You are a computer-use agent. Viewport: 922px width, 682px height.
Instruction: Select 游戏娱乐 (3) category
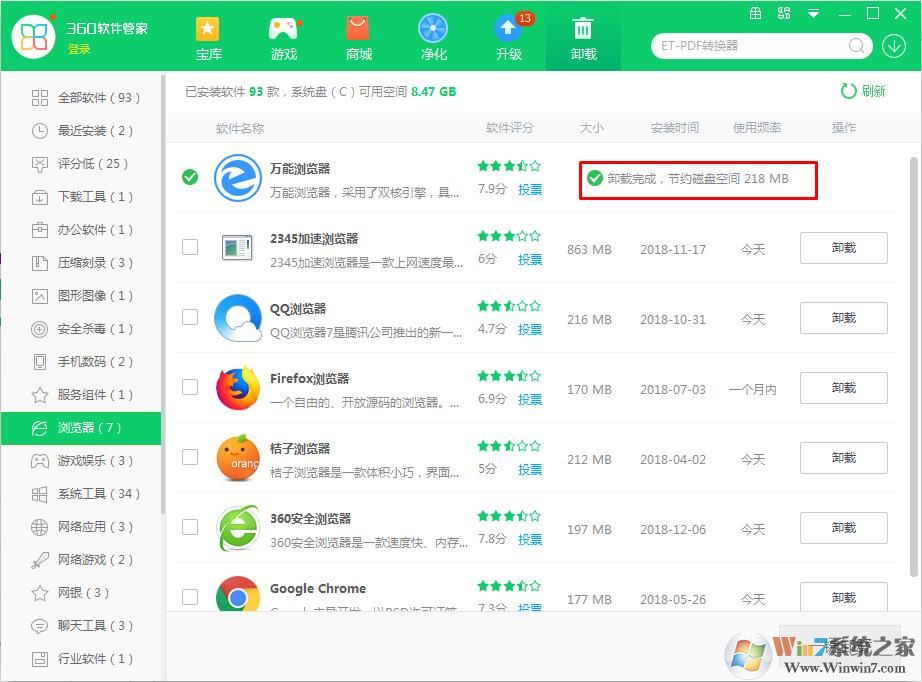(81, 460)
